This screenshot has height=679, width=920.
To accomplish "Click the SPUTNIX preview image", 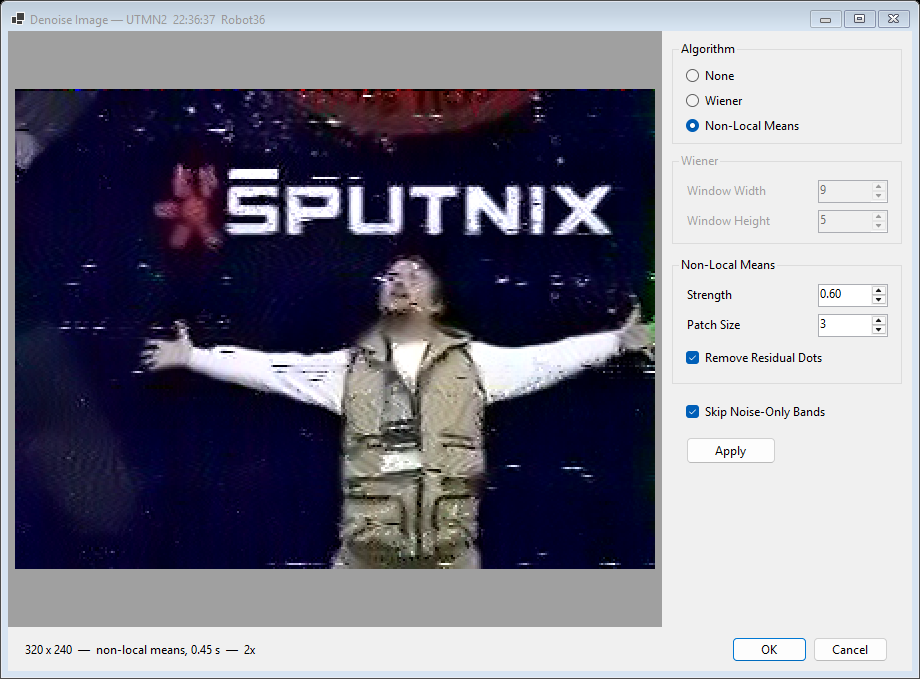I will point(334,329).
